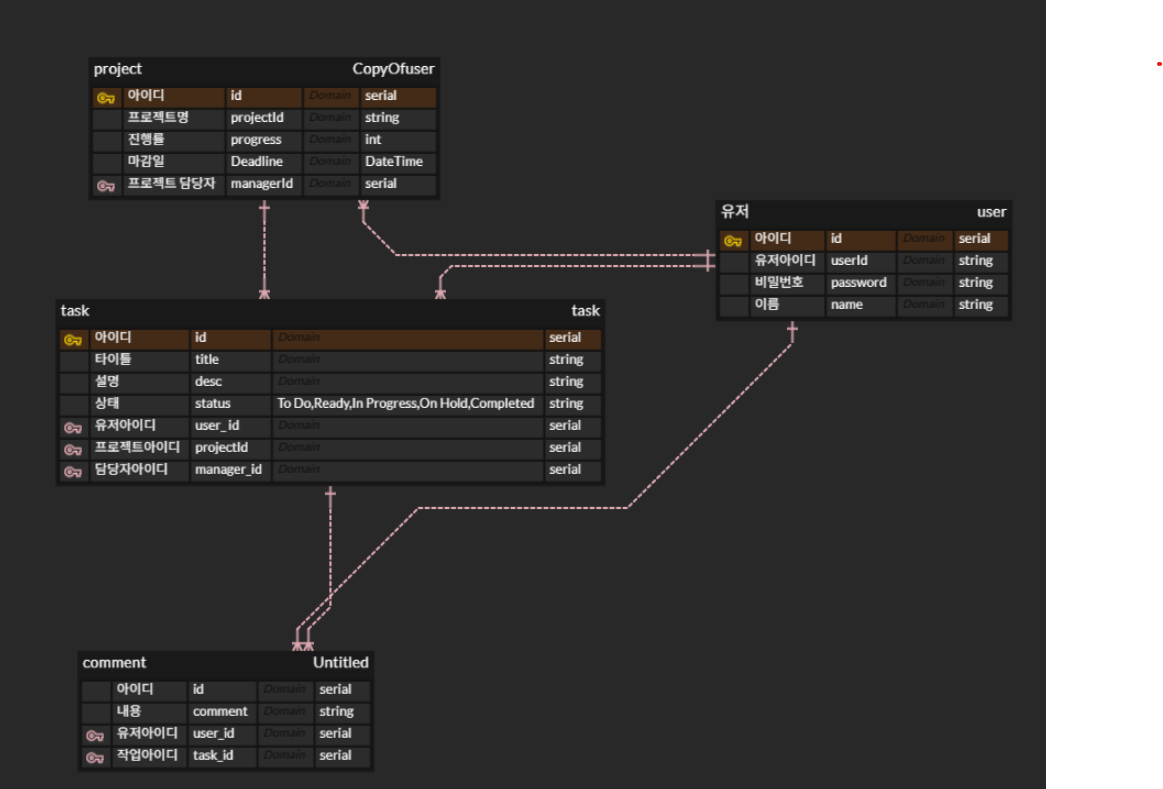Click the foreign key icon beside comment user_id
The width and height of the screenshot is (1163, 789).
tap(95, 736)
